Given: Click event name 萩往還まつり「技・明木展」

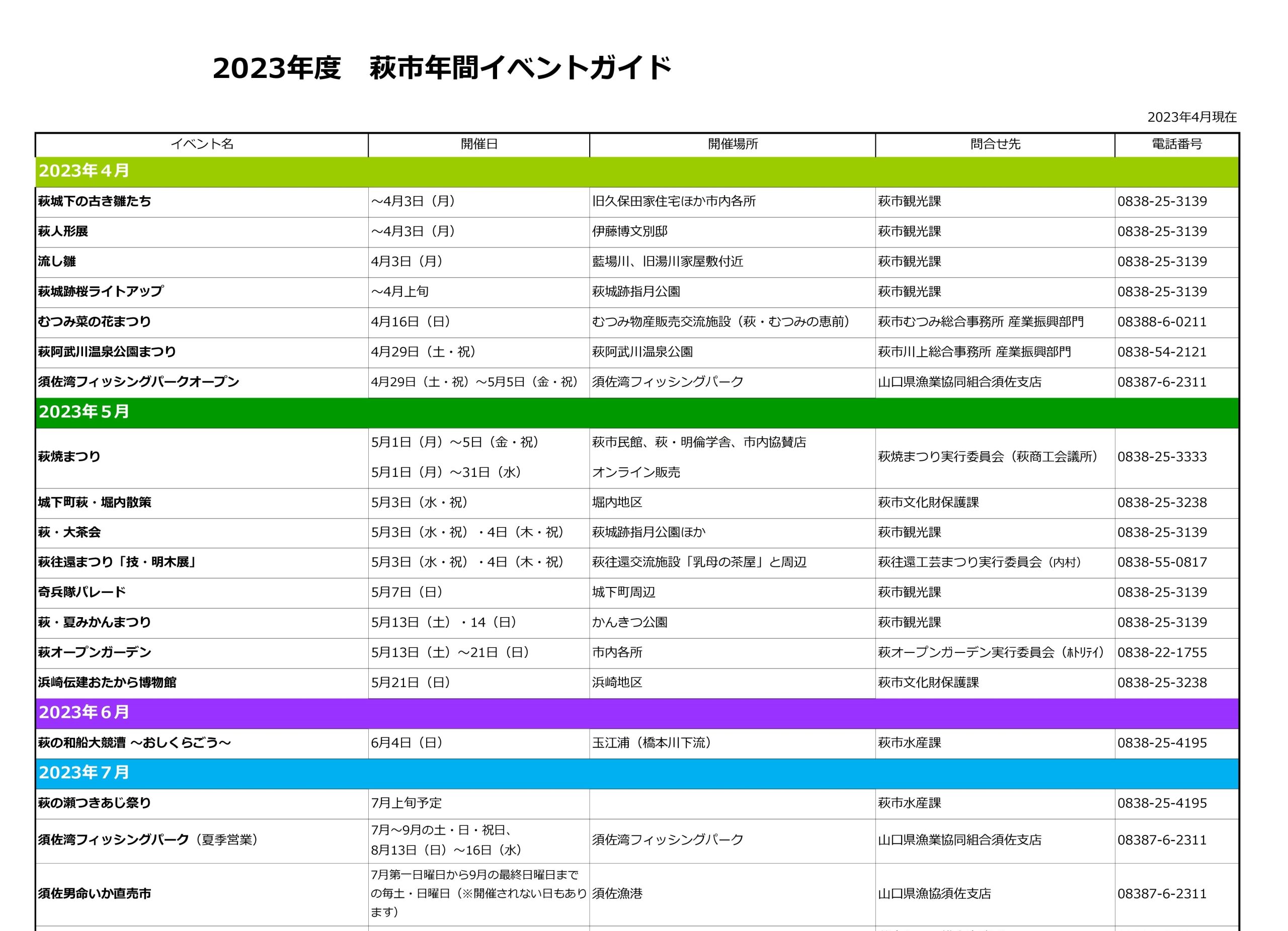Looking at the screenshot, I should tap(118, 562).
